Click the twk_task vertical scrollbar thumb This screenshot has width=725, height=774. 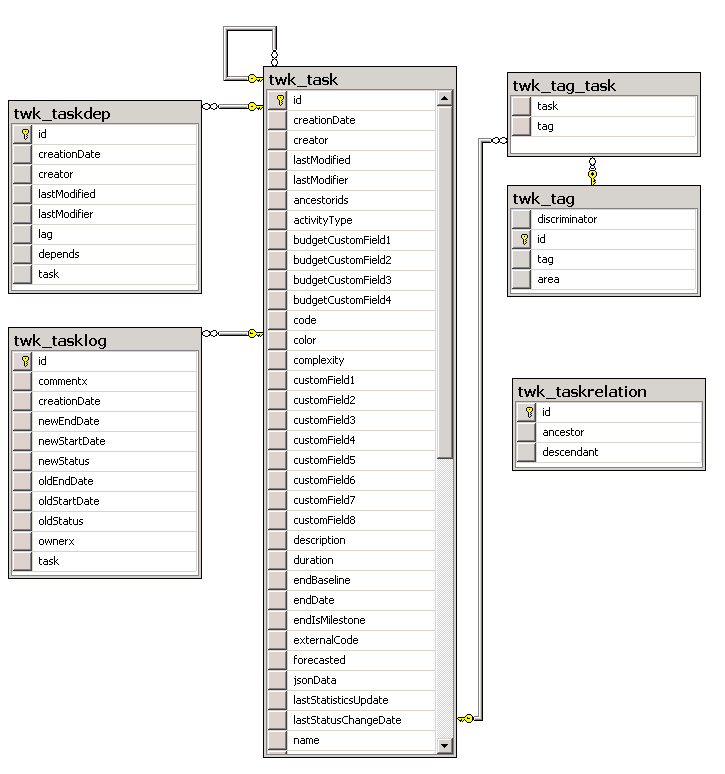pyautogui.click(x=445, y=280)
